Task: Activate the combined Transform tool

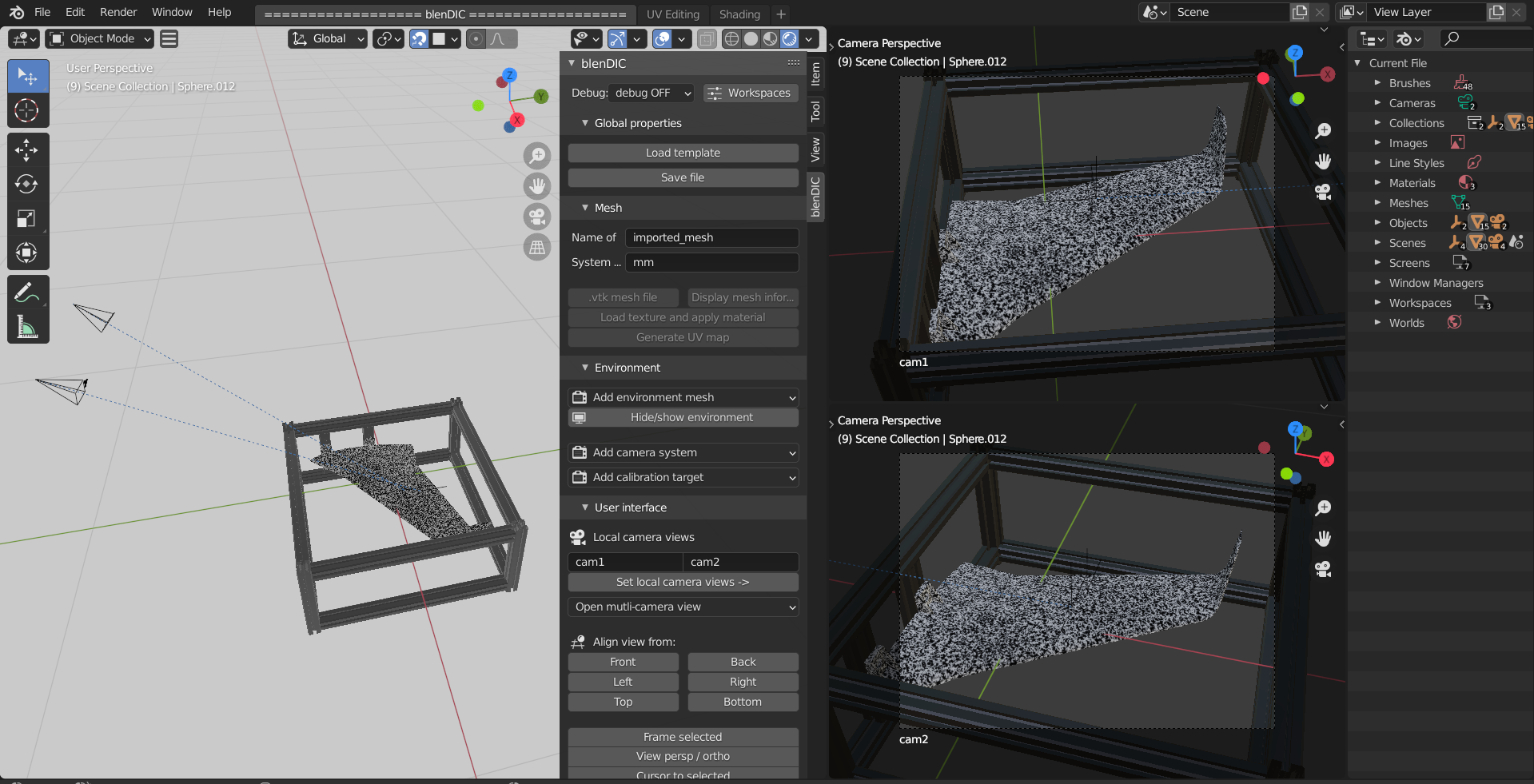Action: click(x=28, y=253)
